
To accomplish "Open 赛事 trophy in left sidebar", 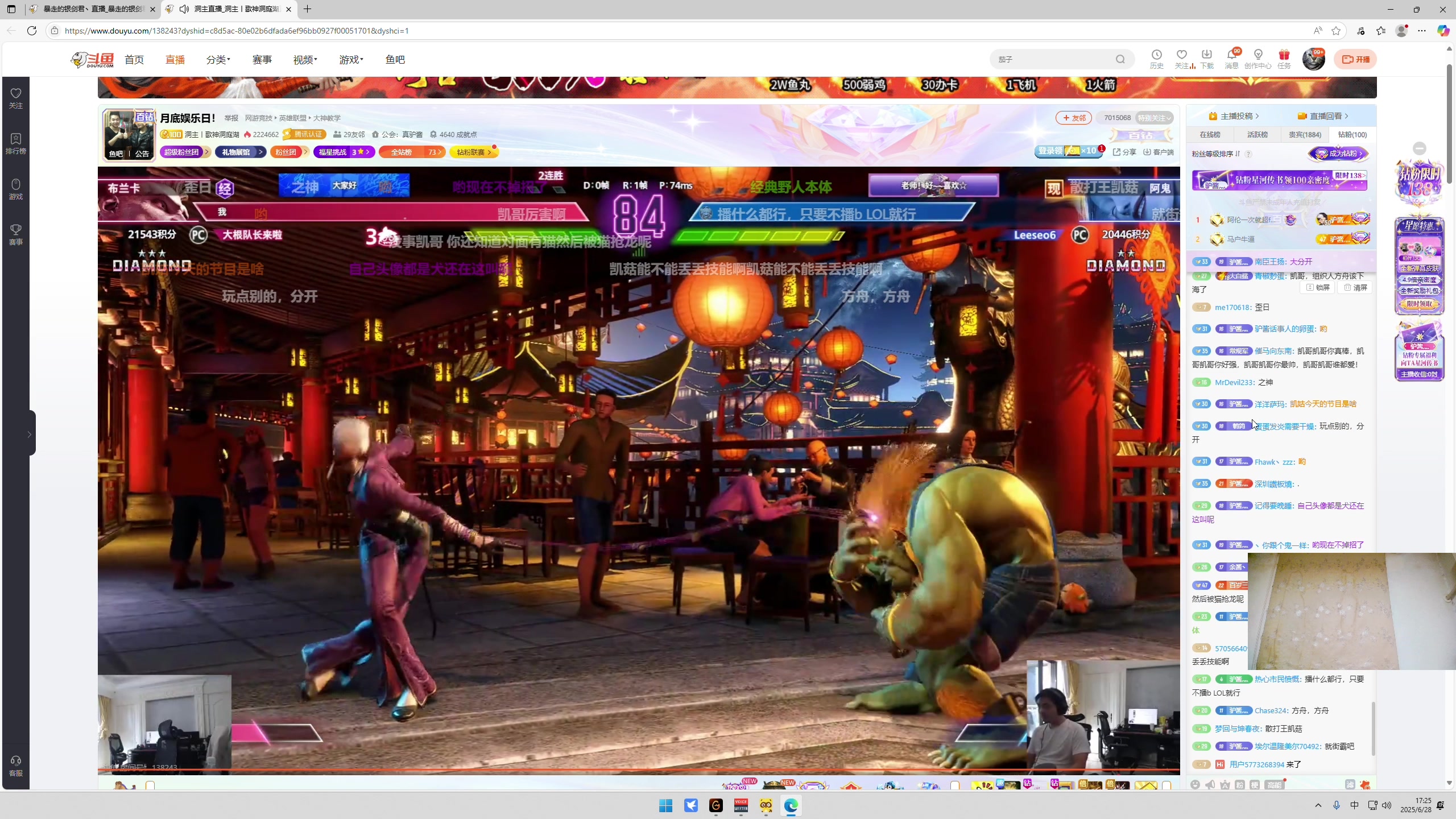I will pos(16,235).
